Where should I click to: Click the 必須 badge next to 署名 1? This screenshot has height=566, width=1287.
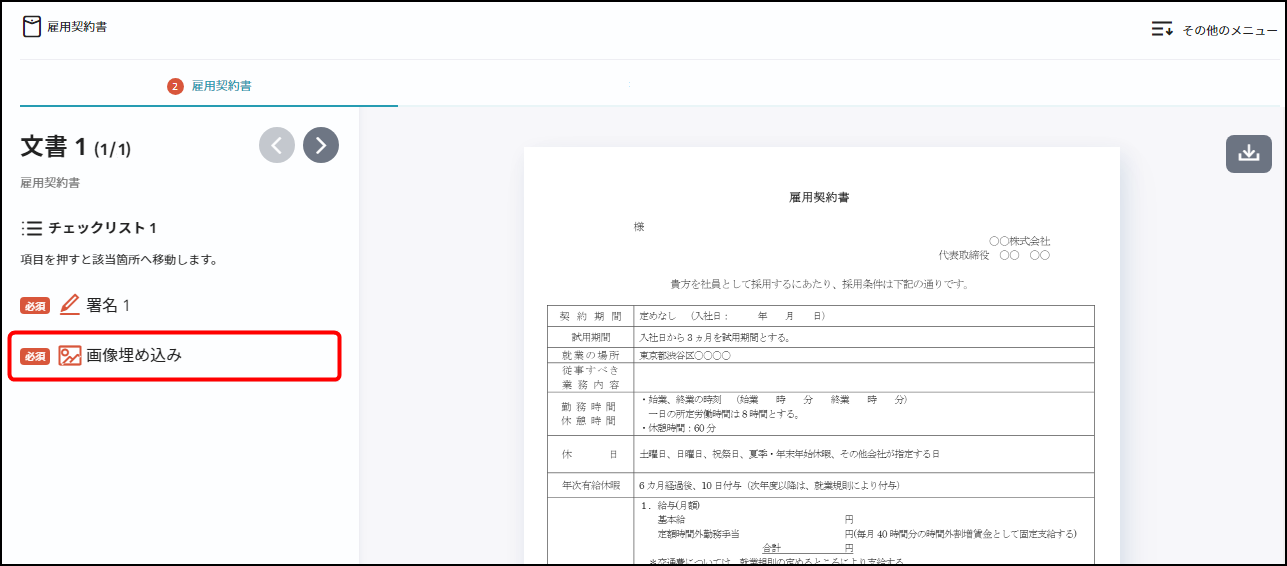[35, 306]
